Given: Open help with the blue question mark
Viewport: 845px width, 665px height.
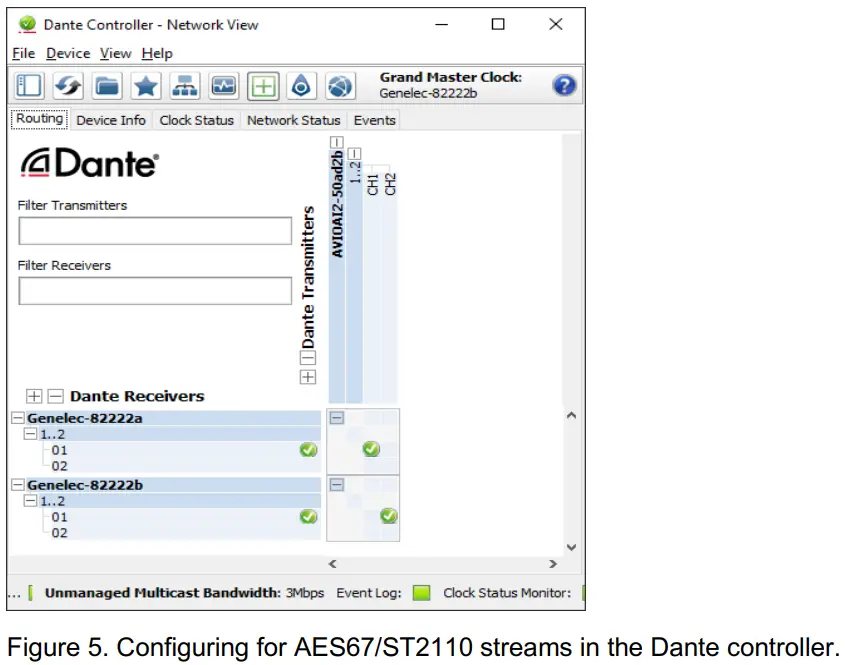Looking at the screenshot, I should pos(564,85).
